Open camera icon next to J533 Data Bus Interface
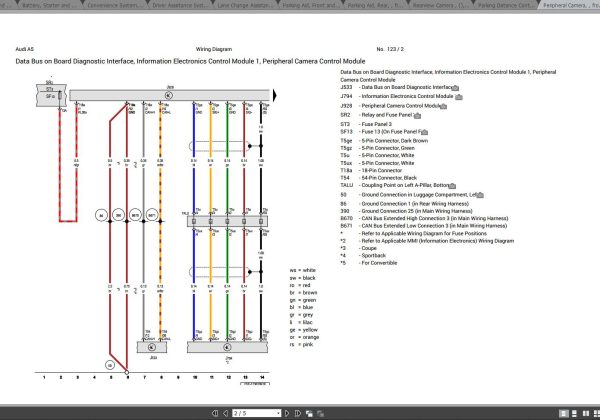Viewport: 600px width, 420px height. 455,88
